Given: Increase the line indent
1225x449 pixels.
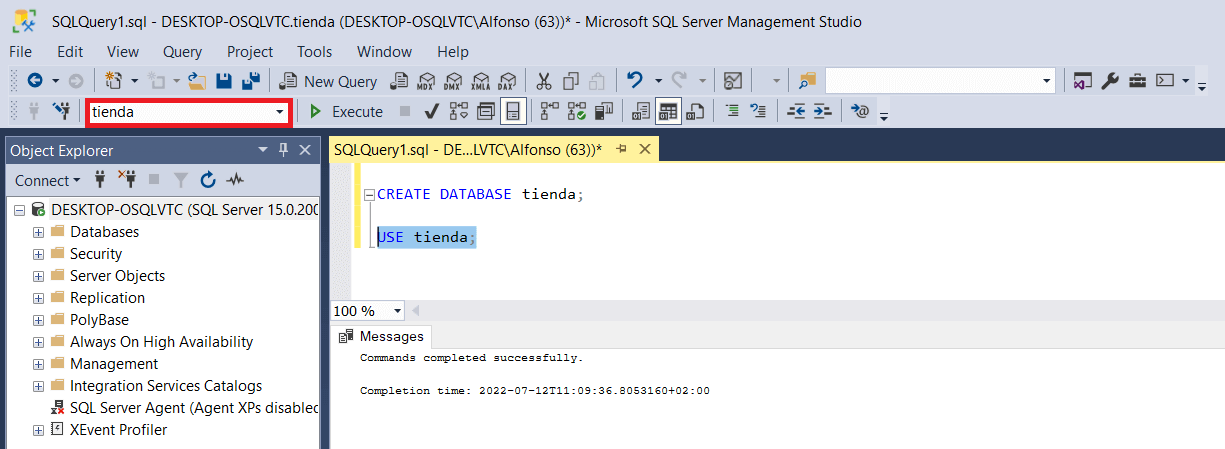Looking at the screenshot, I should point(822,111).
